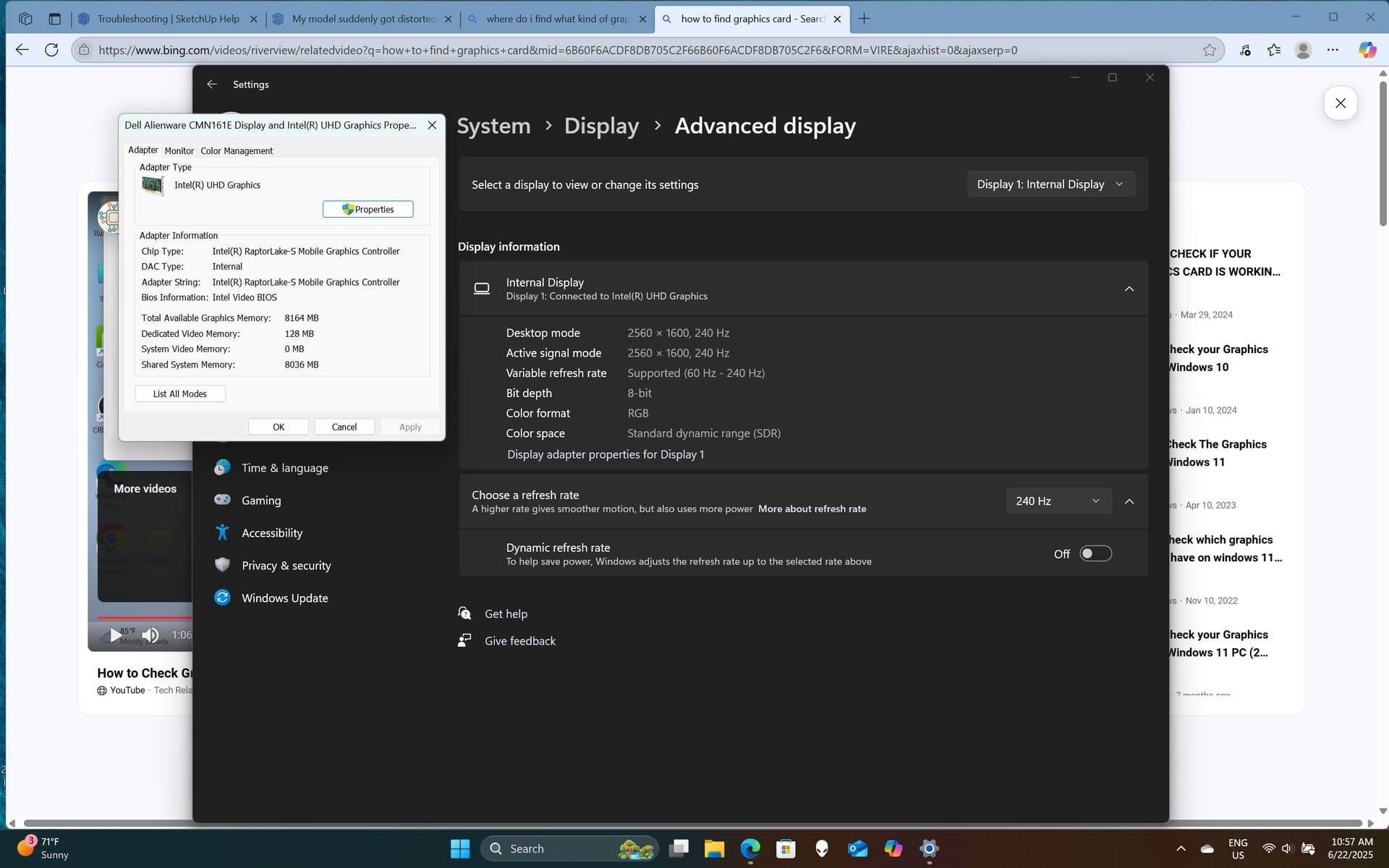
Task: Open tab actions menu icon
Action: tap(54, 19)
